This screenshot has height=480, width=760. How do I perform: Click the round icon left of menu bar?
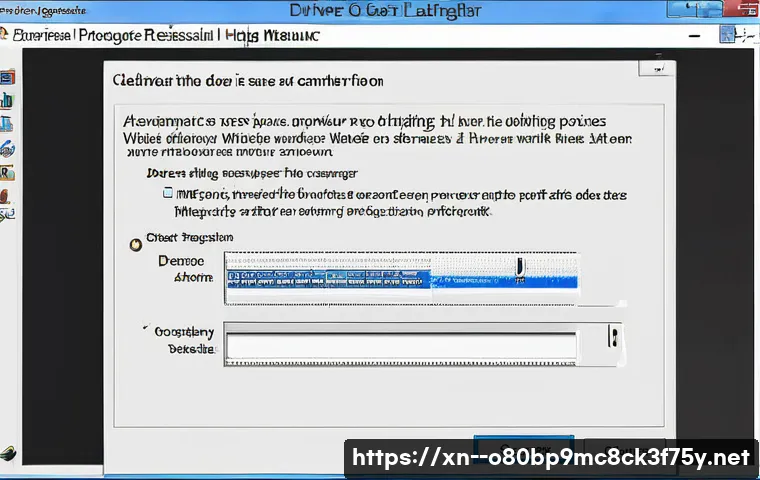click(5, 34)
